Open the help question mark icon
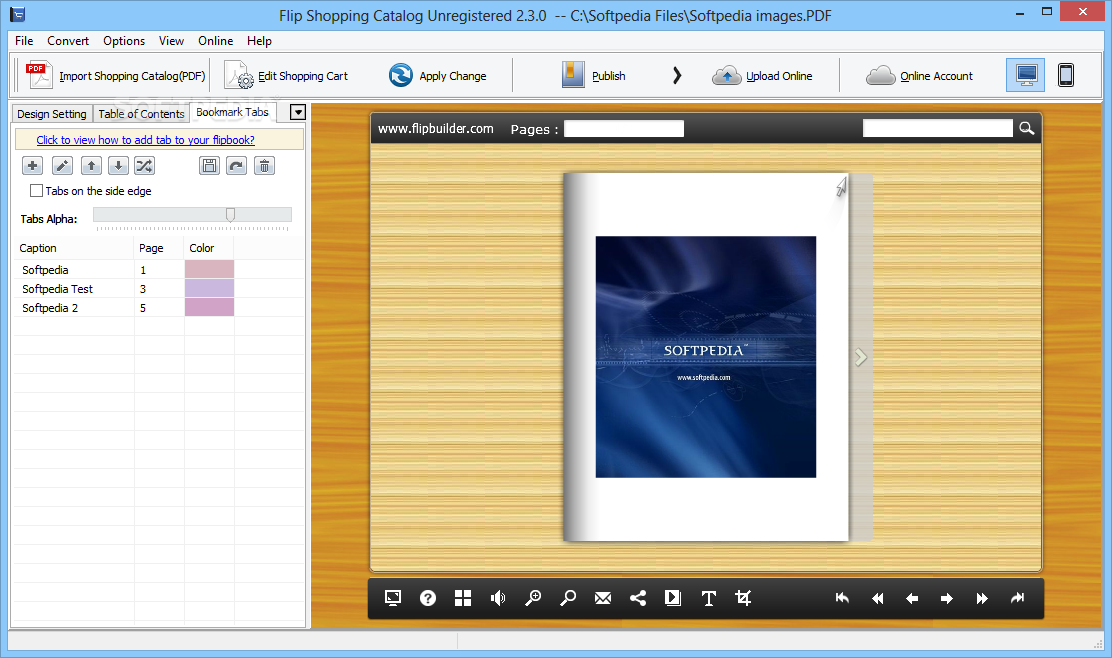The width and height of the screenshot is (1112, 658). coord(428,598)
